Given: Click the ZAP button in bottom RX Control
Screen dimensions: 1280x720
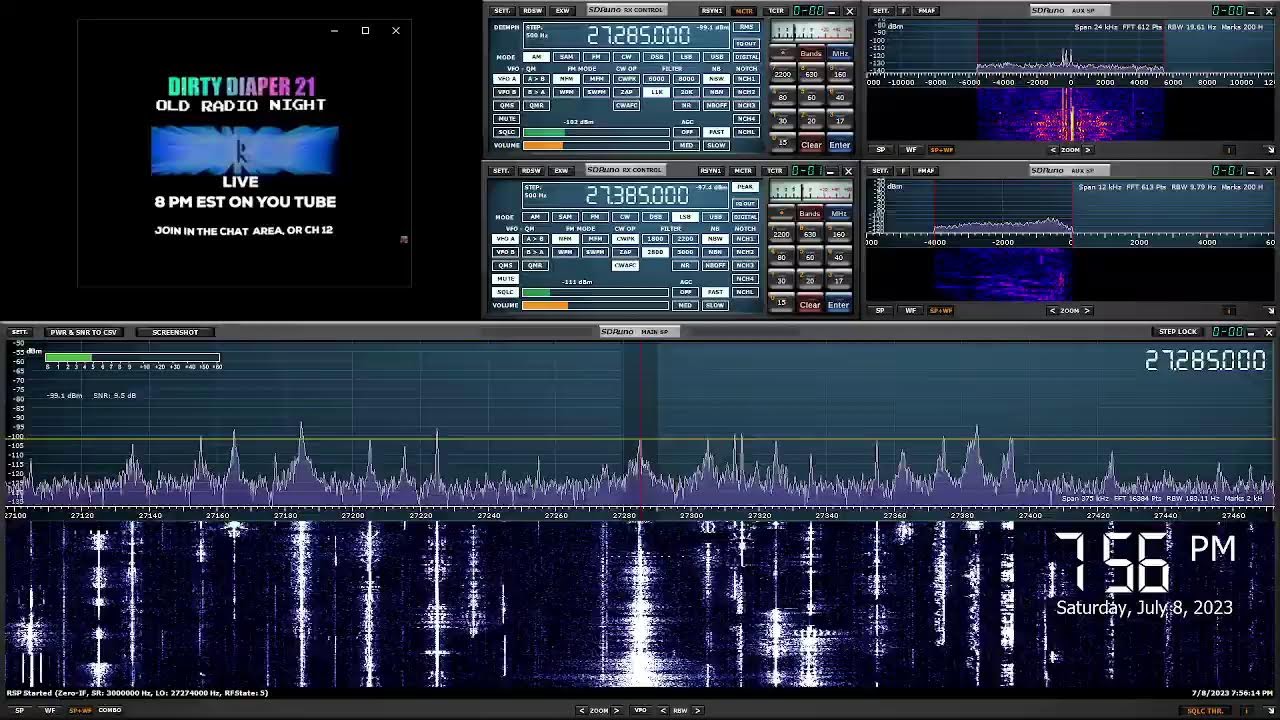Looking at the screenshot, I should pos(625,252).
